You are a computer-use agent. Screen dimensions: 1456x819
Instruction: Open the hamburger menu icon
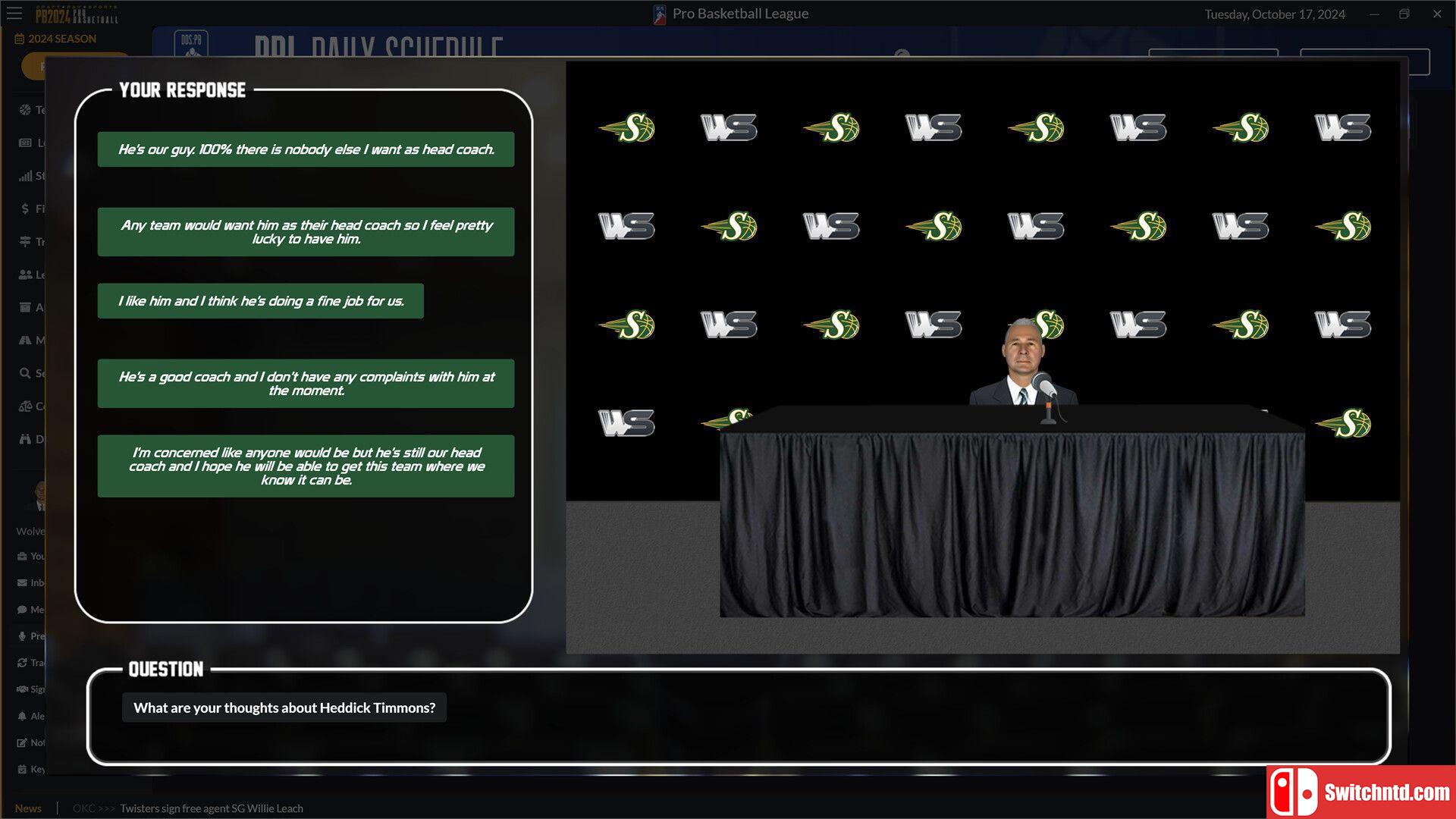(14, 13)
